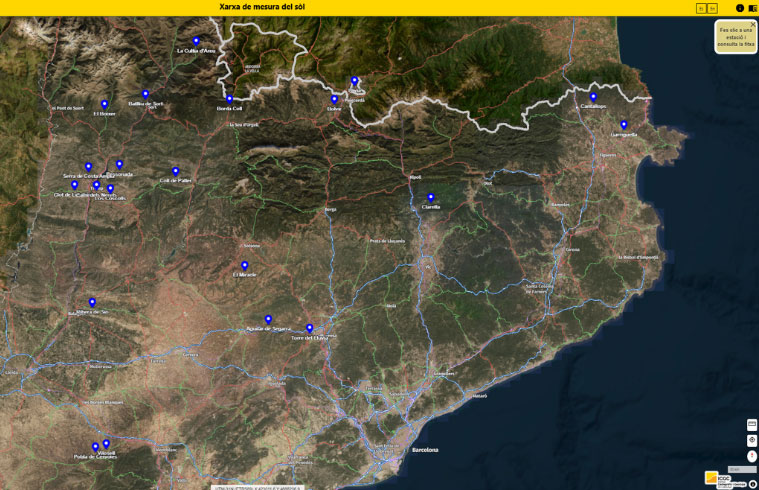Screen dimensions: 759x490
Task: Toggle the basemap selector button
Action: (752, 425)
